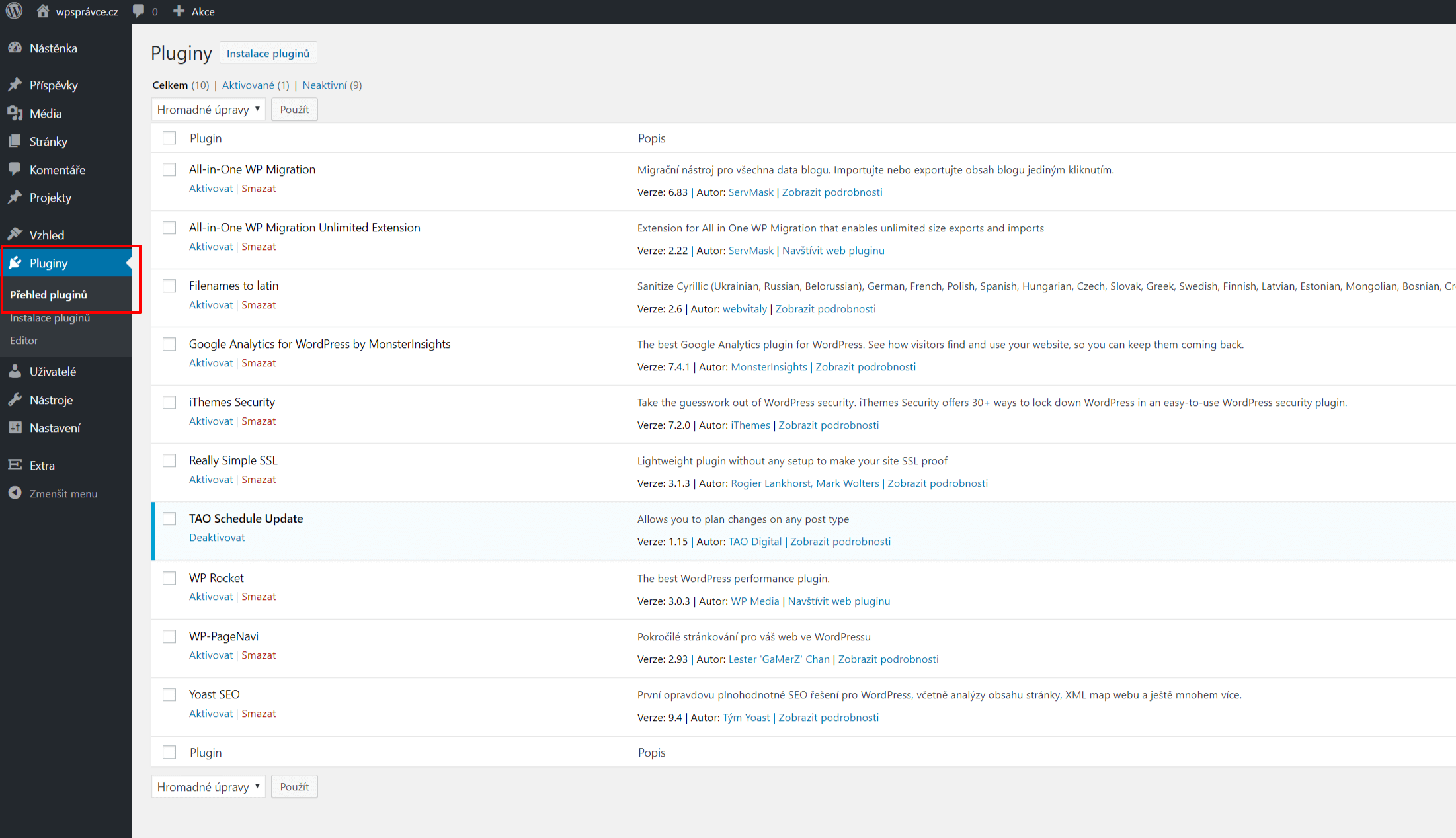Screen dimensions: 1456x838
Task: Click the Popis column header
Action: click(651, 138)
